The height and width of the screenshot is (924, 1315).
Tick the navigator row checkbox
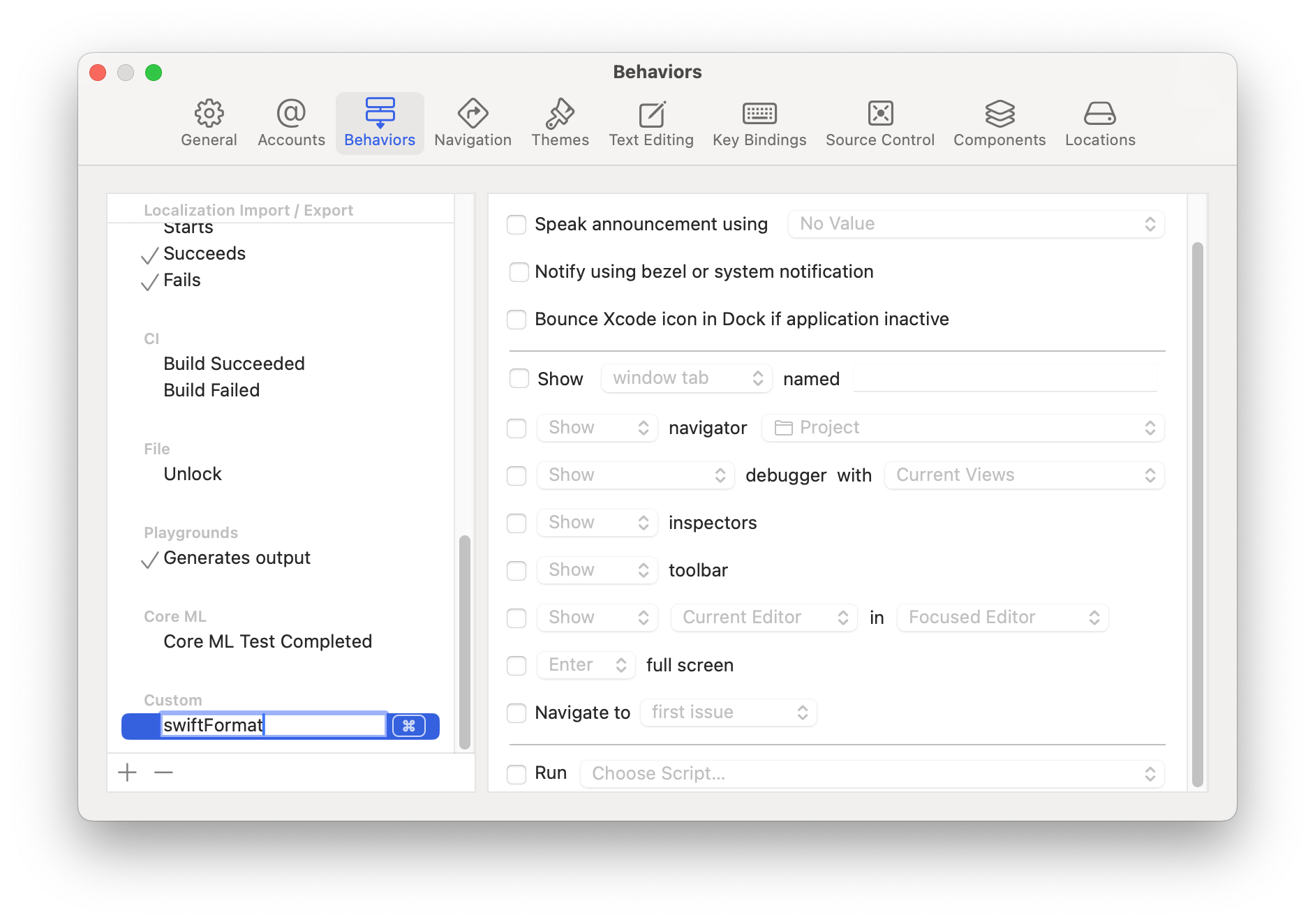click(517, 429)
